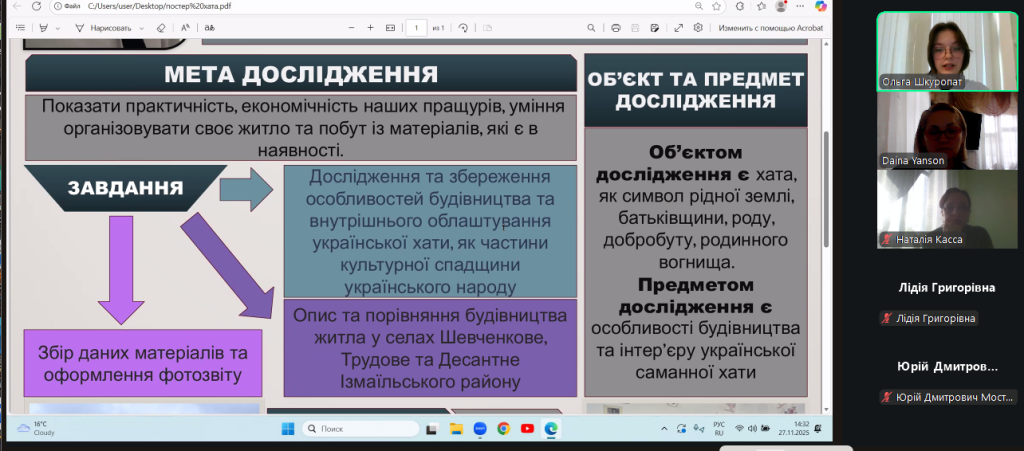Click Изменить с помощью Acrobat
The height and width of the screenshot is (451, 1024).
tap(770, 28)
